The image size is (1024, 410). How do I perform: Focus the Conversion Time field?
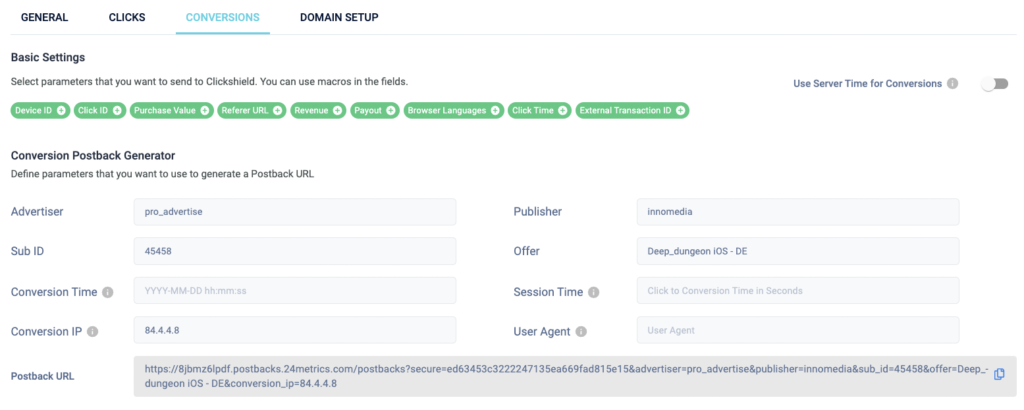(x=295, y=291)
